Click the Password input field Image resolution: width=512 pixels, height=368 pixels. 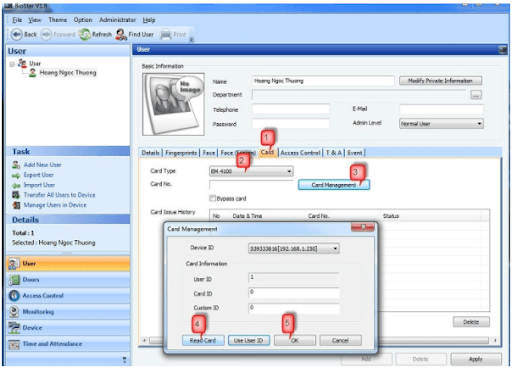click(291, 124)
